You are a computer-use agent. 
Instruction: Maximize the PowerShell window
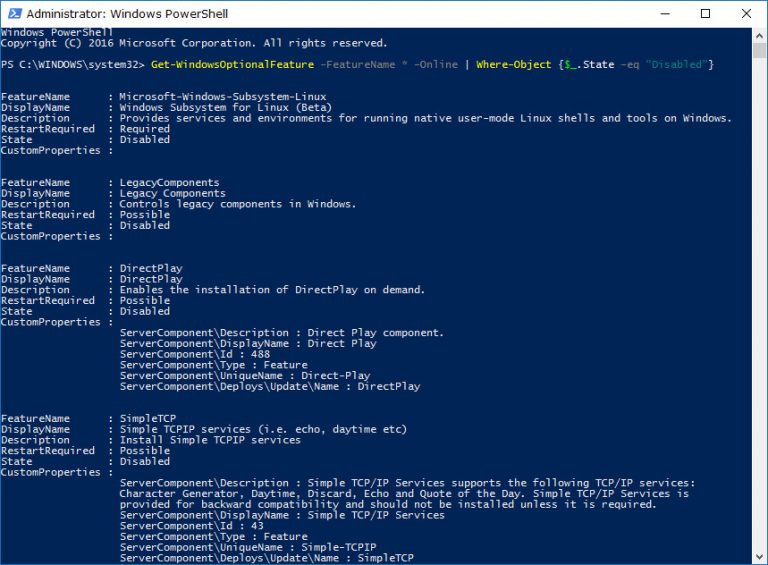(705, 14)
